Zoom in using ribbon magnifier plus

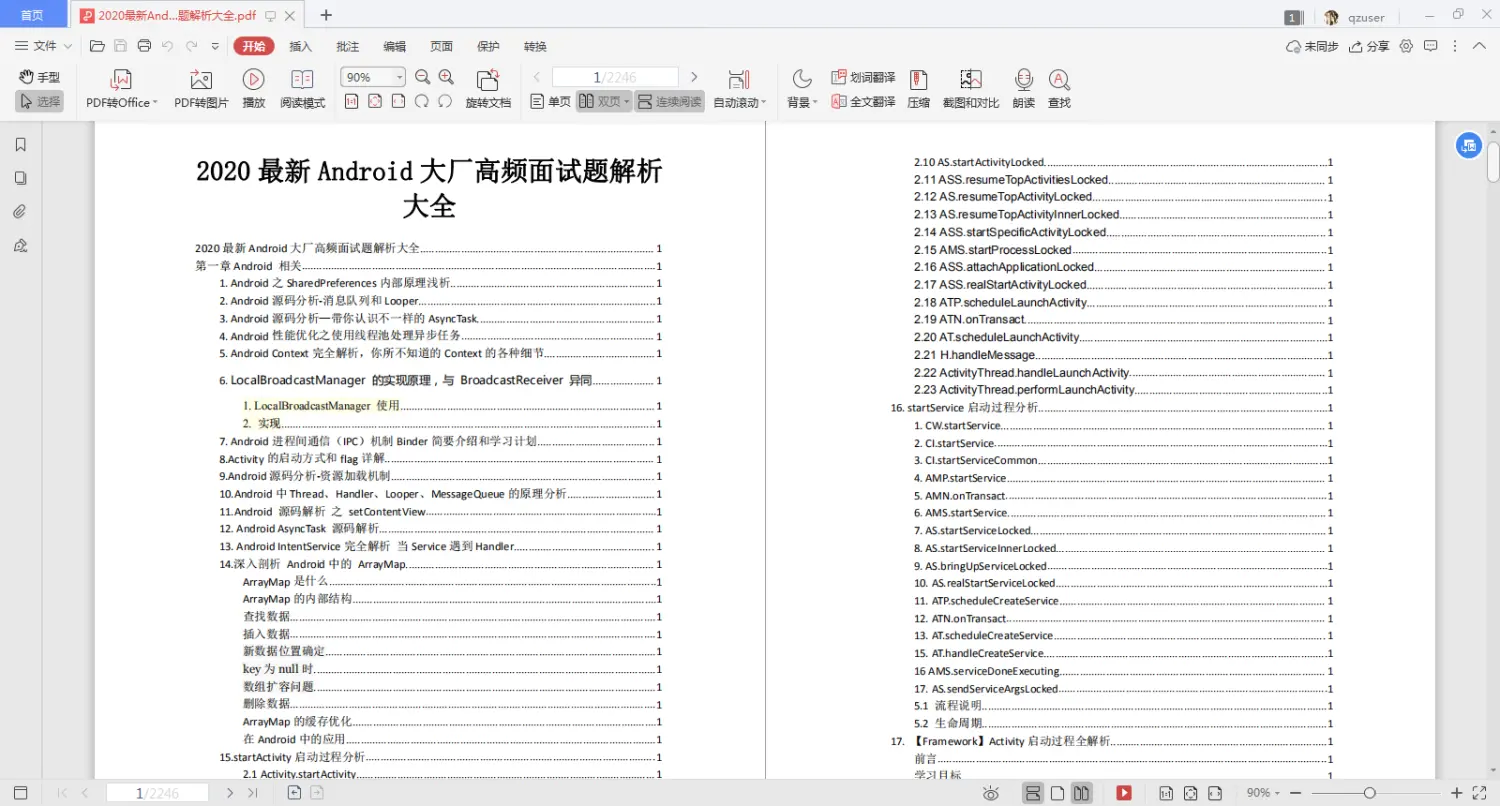pos(446,77)
